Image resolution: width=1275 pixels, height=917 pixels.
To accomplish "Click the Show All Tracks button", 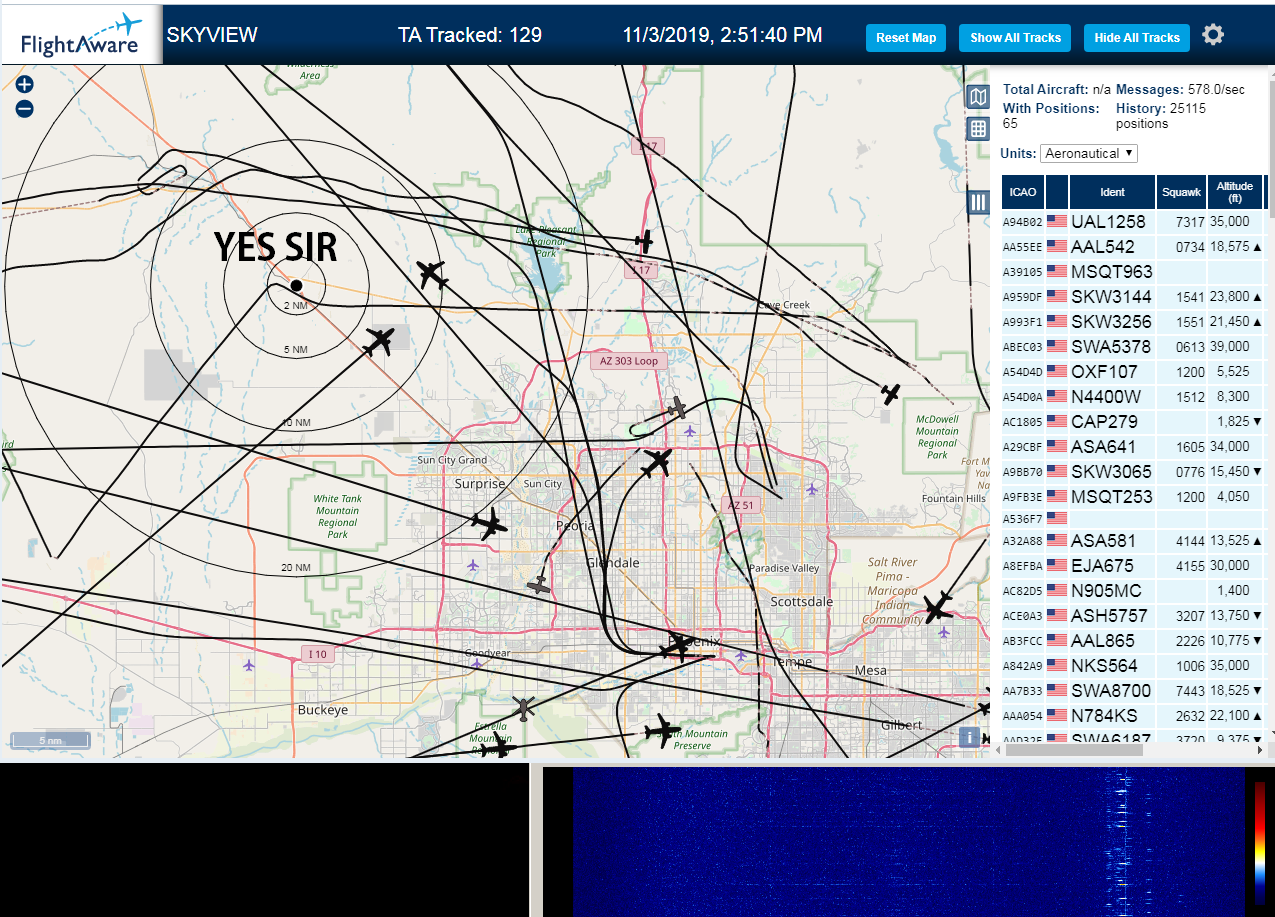I will pos(1015,38).
